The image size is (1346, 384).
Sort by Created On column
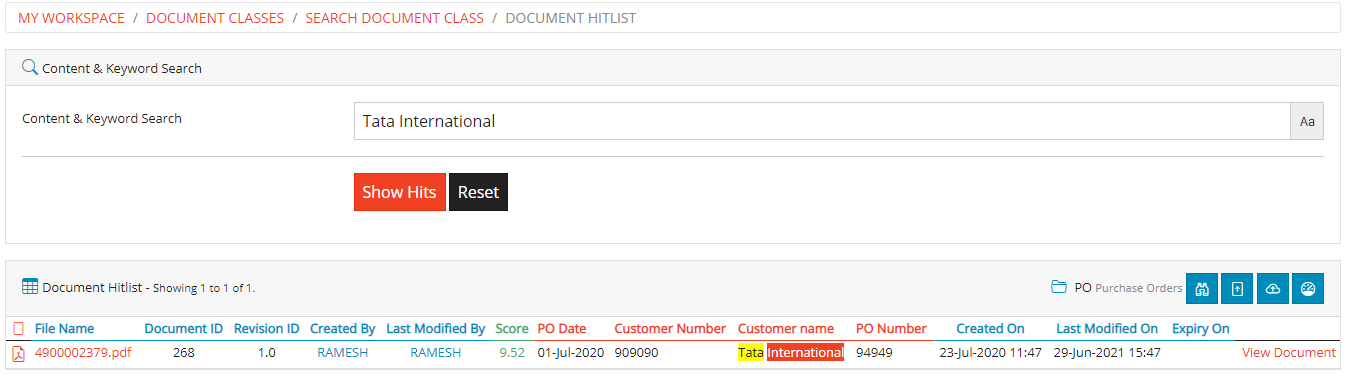(990, 328)
